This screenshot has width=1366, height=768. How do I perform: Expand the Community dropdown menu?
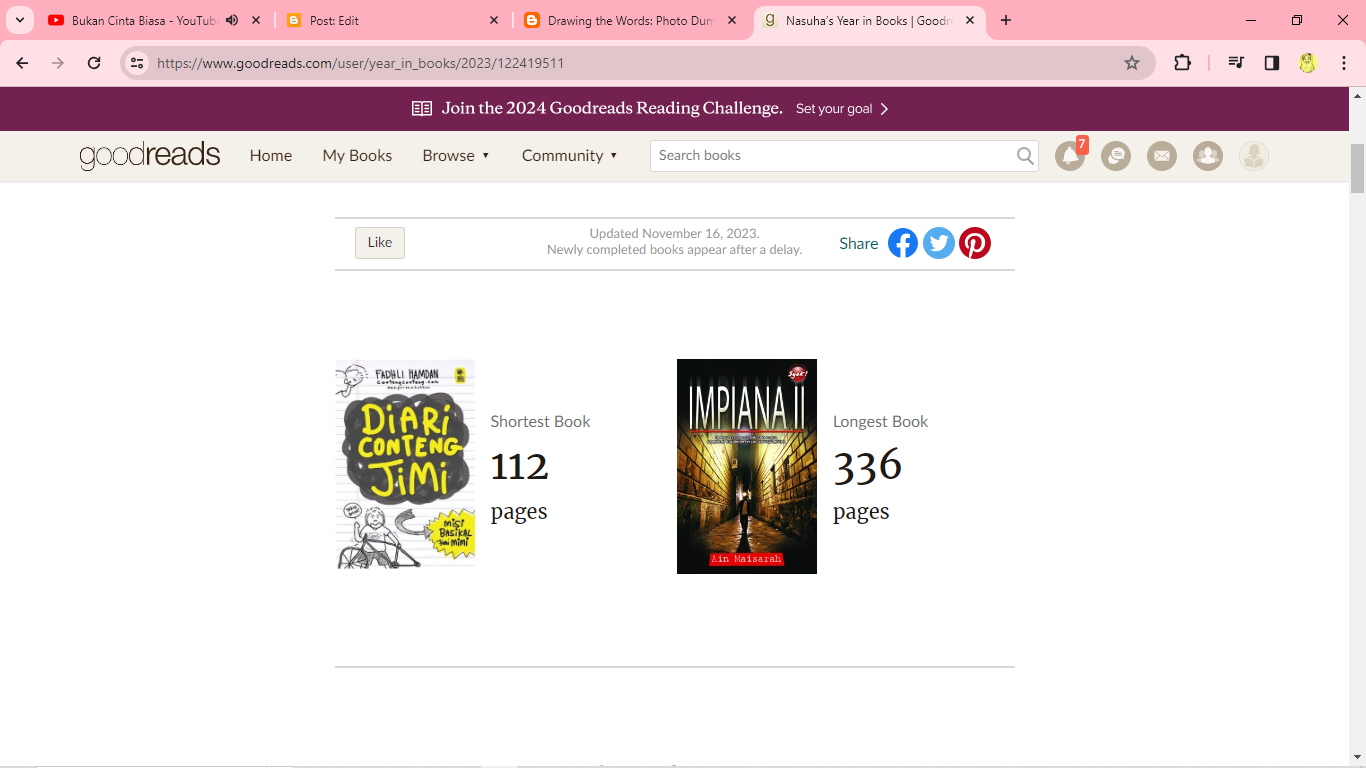(x=570, y=155)
